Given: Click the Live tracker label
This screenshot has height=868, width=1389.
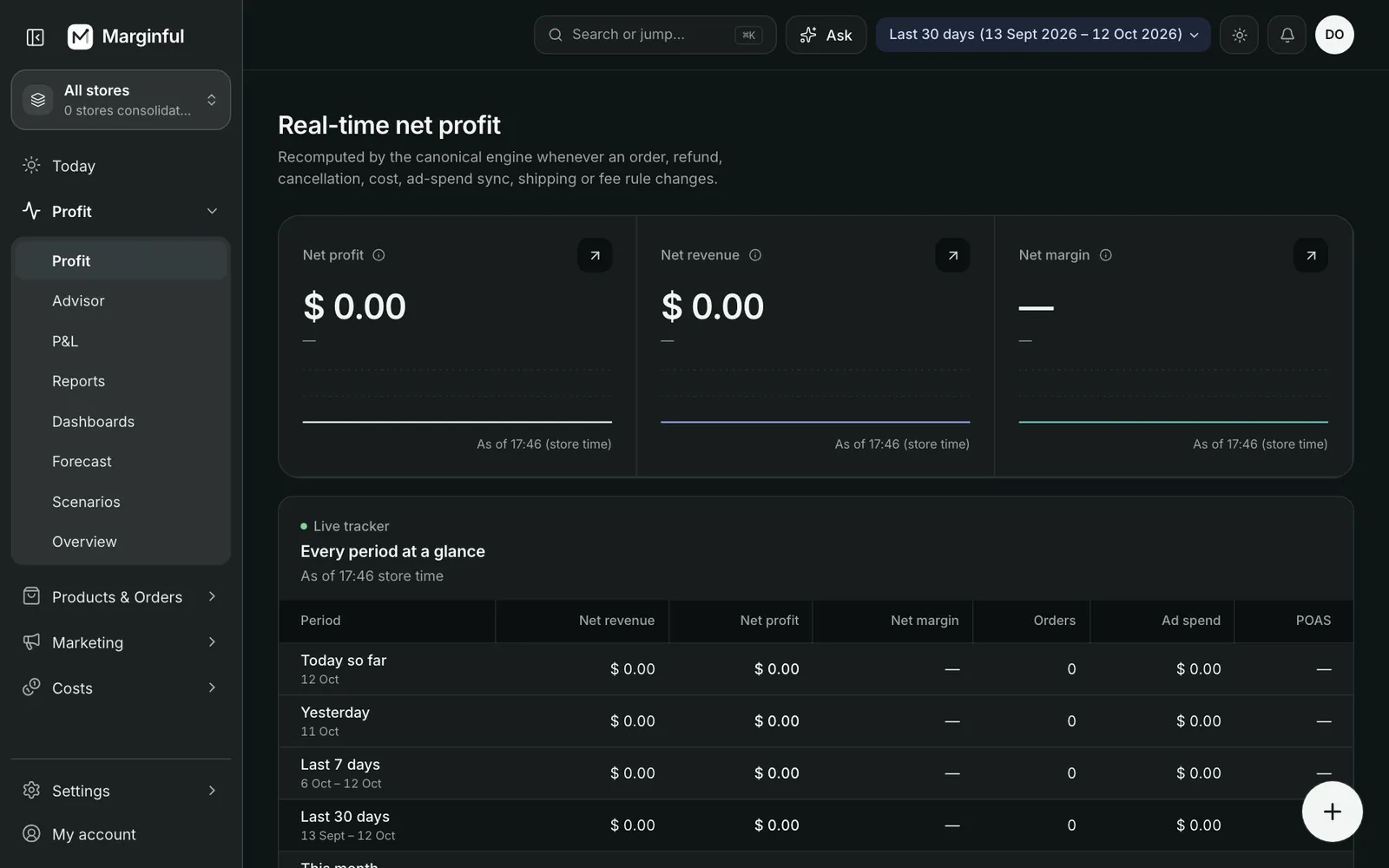Looking at the screenshot, I should [x=351, y=526].
